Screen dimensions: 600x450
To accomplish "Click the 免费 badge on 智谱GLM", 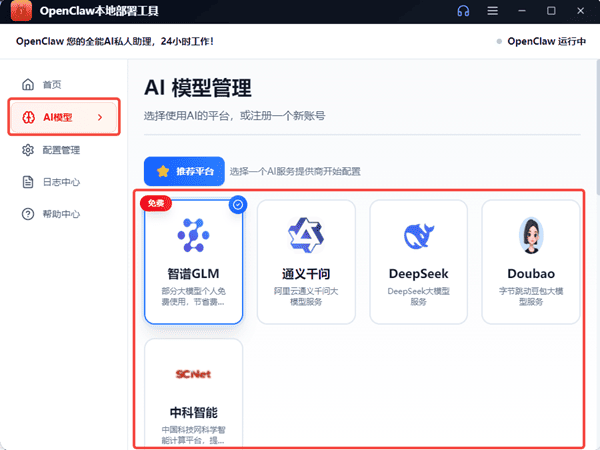I will coord(156,203).
